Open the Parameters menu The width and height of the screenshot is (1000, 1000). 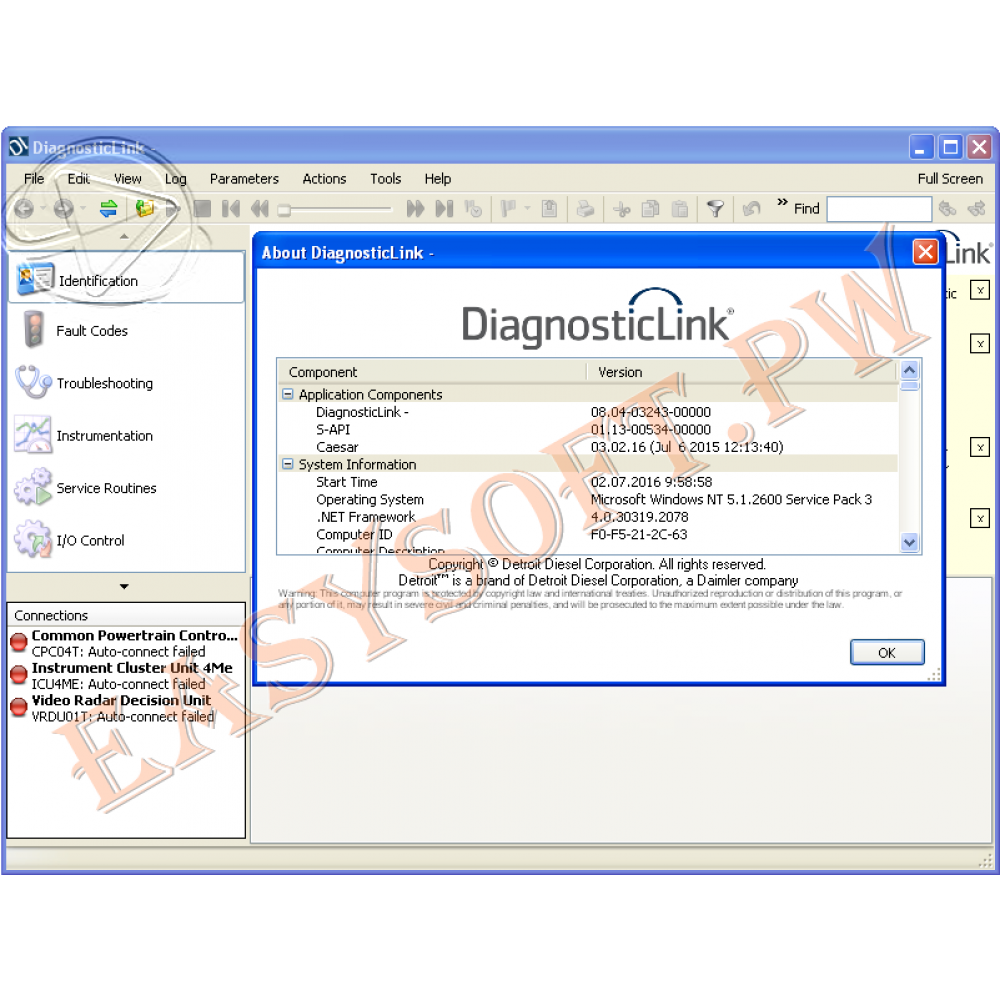coord(244,179)
